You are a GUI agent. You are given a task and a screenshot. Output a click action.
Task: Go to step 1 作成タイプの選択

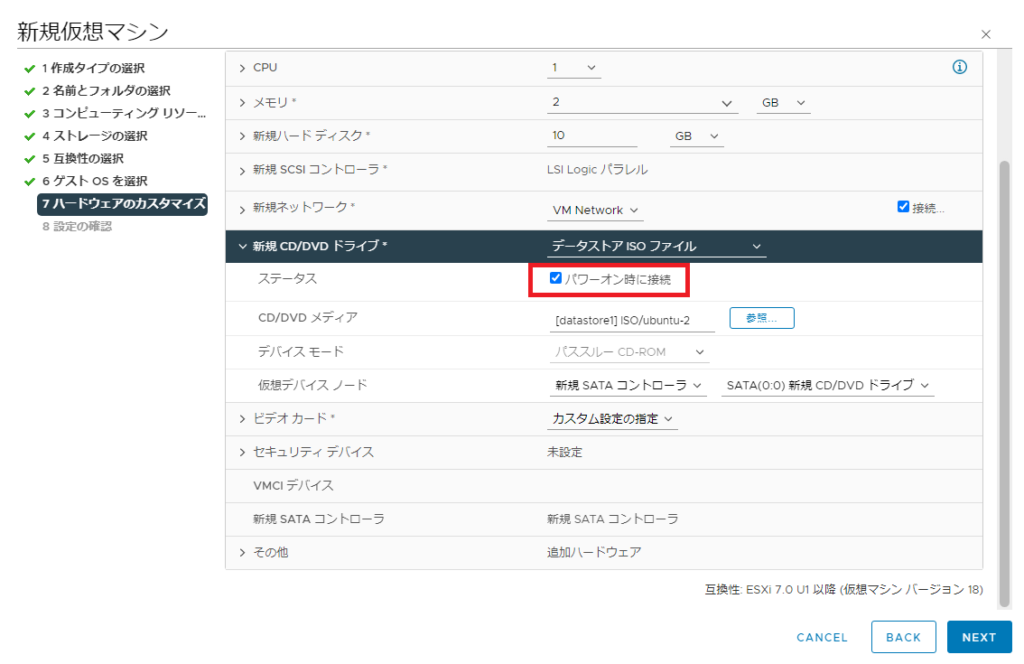(x=93, y=68)
